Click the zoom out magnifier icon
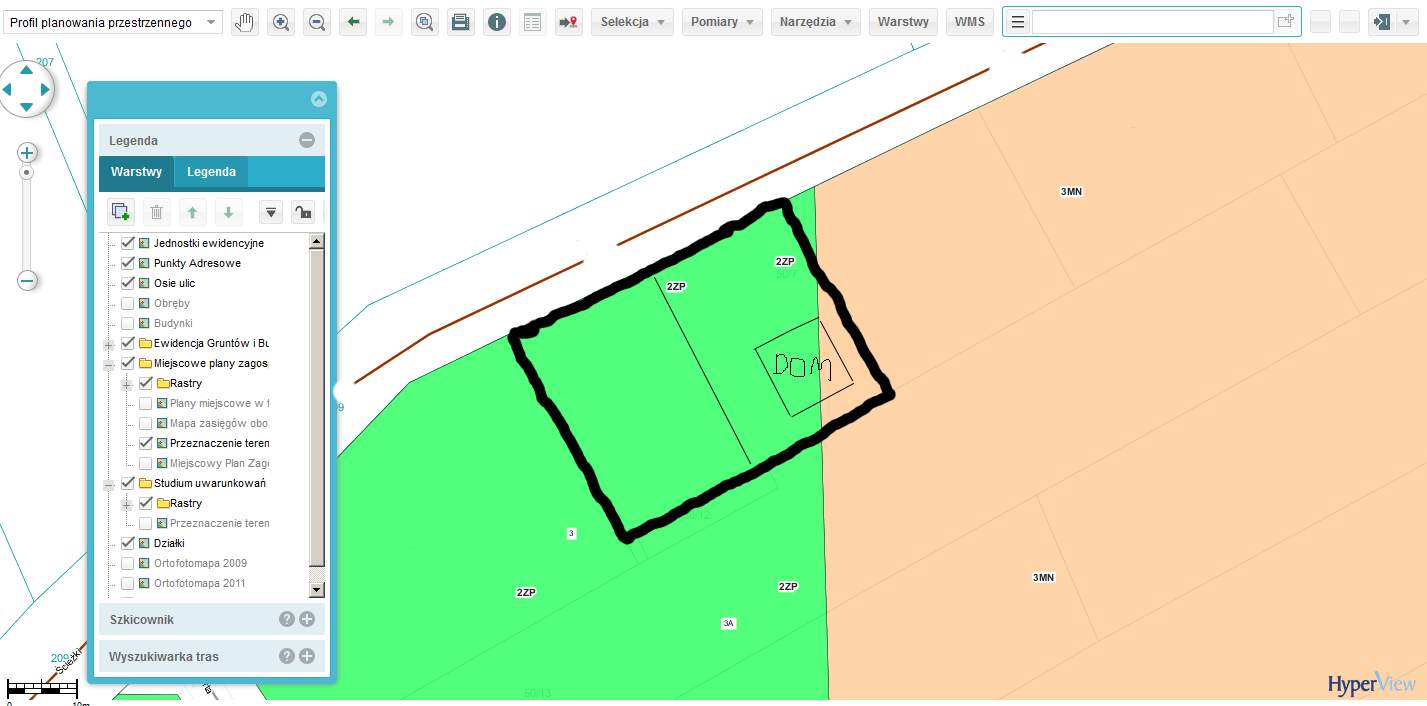The height and width of the screenshot is (706, 1427). click(x=317, y=22)
